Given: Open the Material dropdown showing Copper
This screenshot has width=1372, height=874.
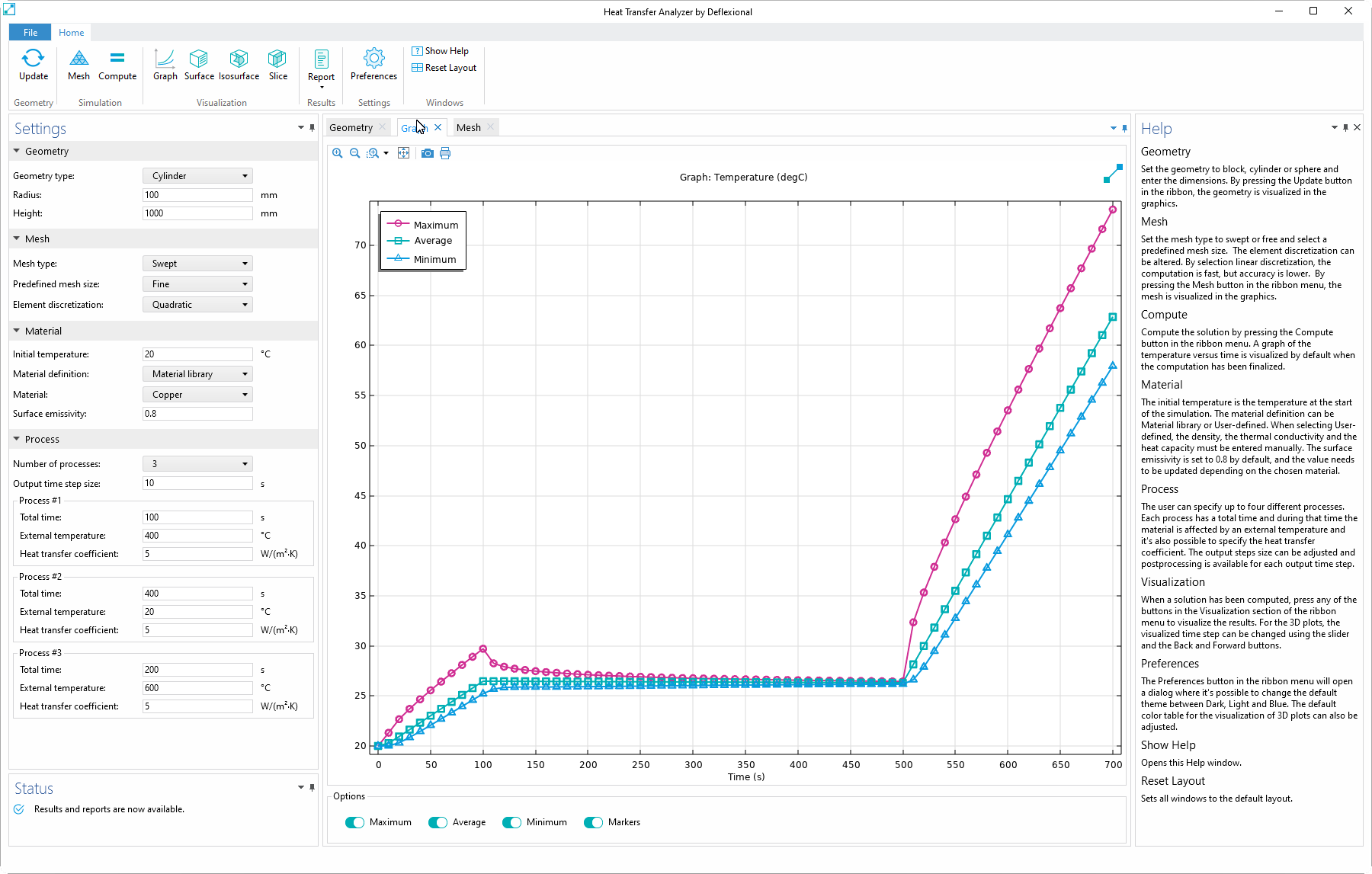Looking at the screenshot, I should 197,395.
